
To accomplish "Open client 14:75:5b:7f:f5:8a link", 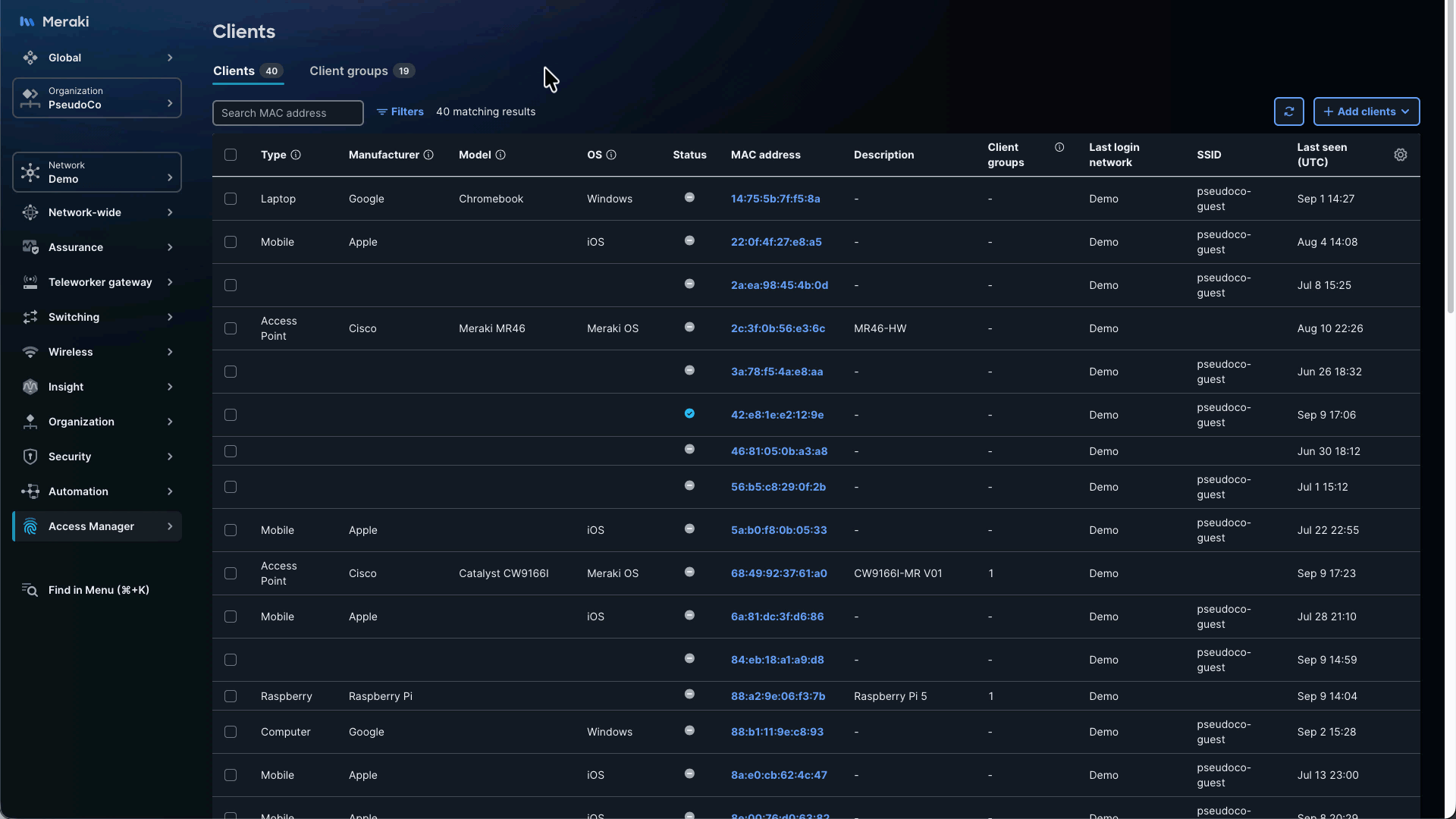I will pyautogui.click(x=775, y=199).
